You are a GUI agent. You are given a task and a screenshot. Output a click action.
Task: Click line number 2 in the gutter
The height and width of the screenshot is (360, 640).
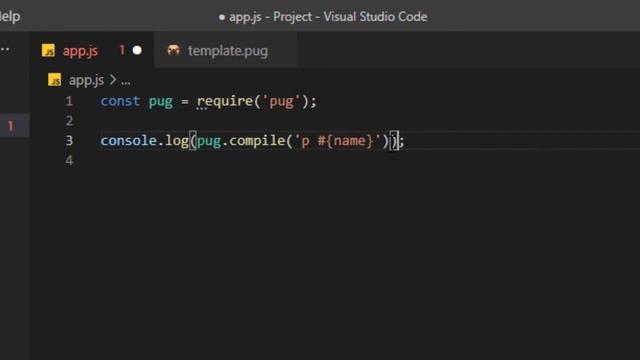[x=69, y=121]
